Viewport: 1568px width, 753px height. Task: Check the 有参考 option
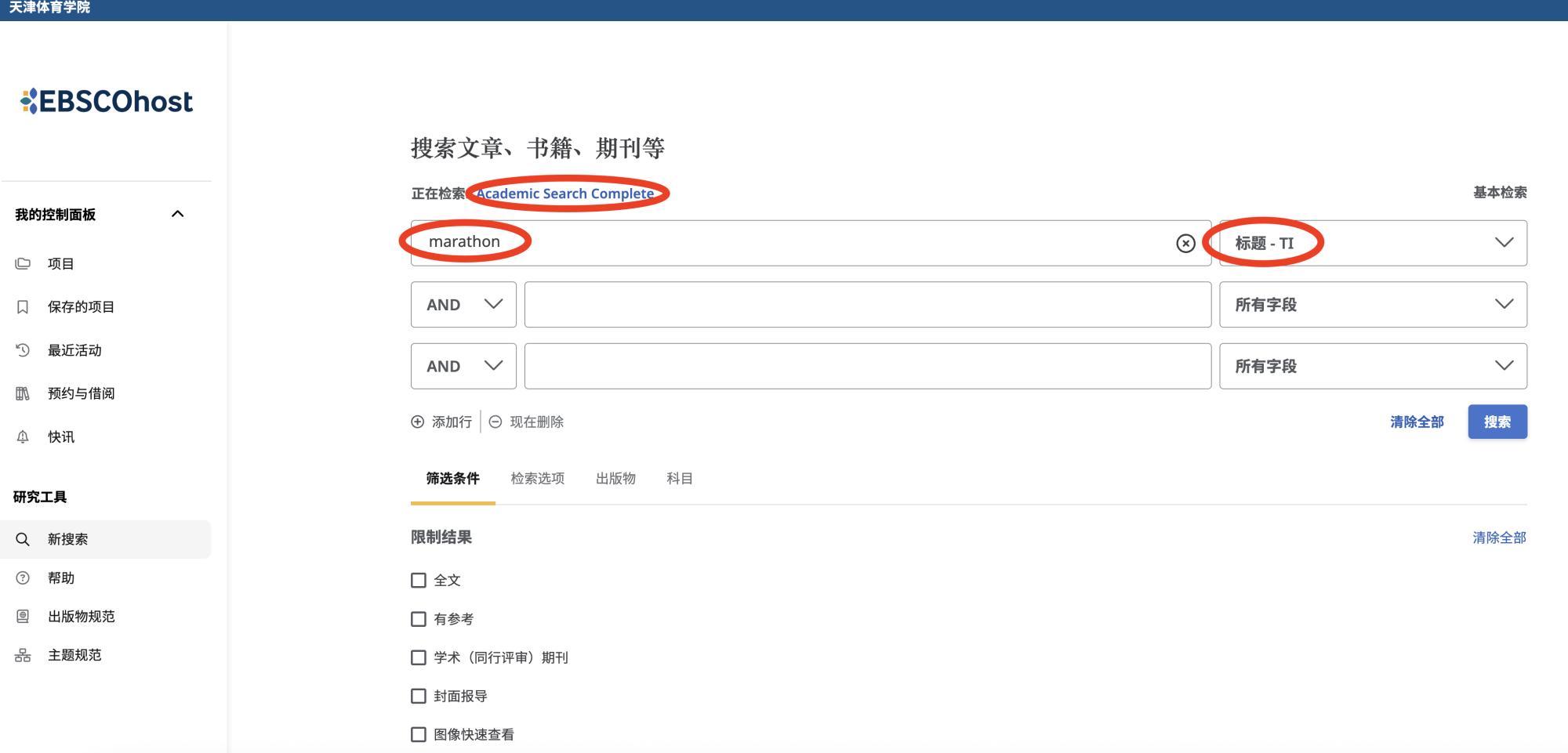point(419,619)
